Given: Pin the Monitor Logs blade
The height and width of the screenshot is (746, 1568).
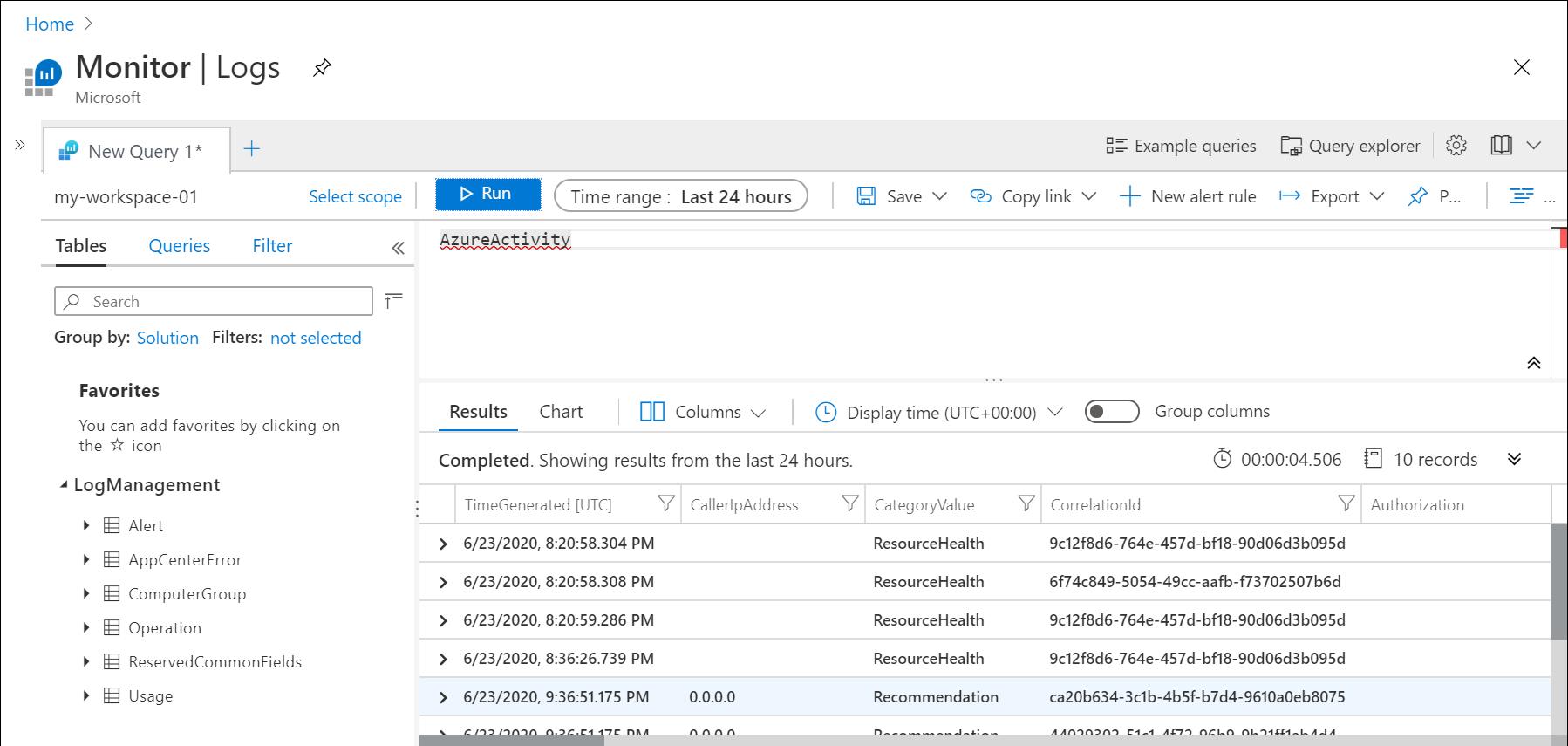Looking at the screenshot, I should coord(322,67).
